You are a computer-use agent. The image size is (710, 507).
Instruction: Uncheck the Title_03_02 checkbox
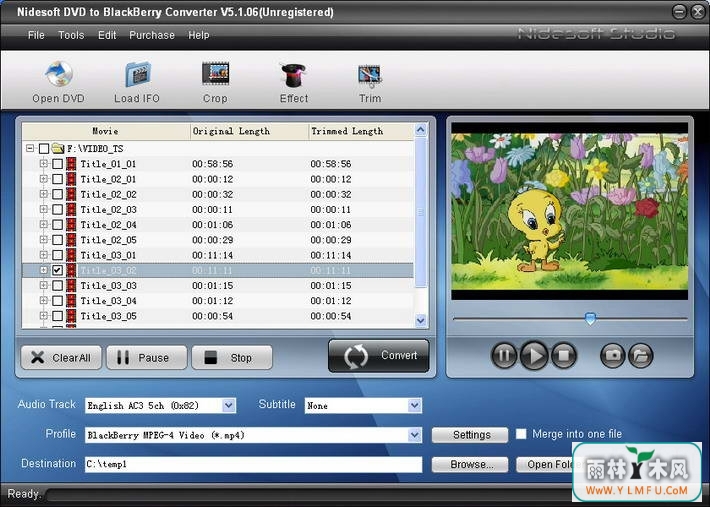[x=58, y=270]
